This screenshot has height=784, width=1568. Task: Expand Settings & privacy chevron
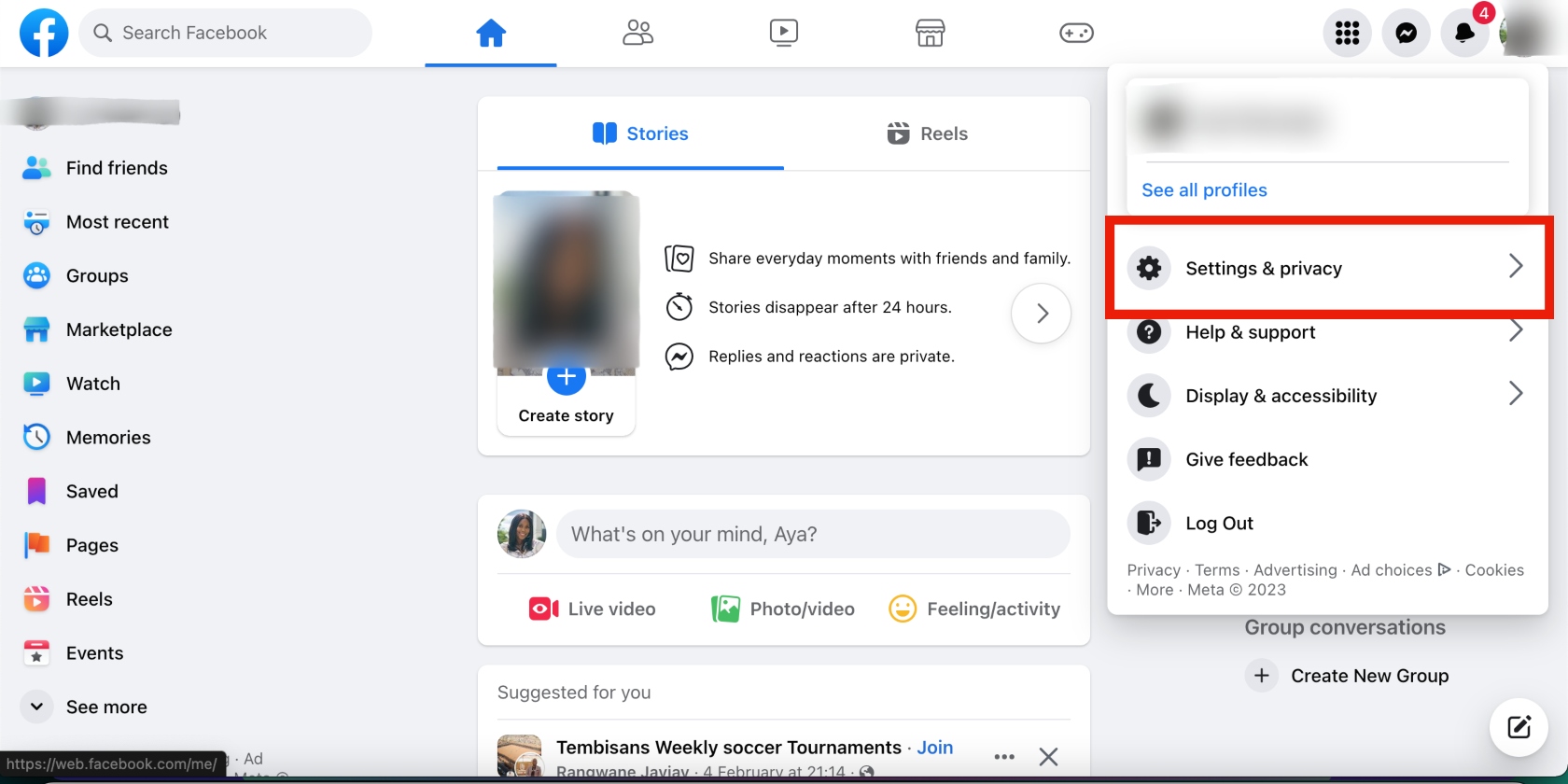(1516, 267)
